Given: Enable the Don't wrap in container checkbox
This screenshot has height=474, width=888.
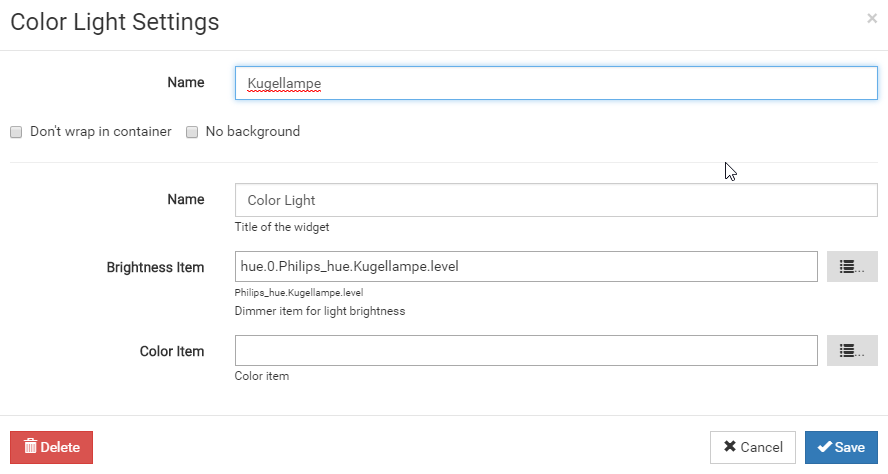Looking at the screenshot, I should (16, 132).
